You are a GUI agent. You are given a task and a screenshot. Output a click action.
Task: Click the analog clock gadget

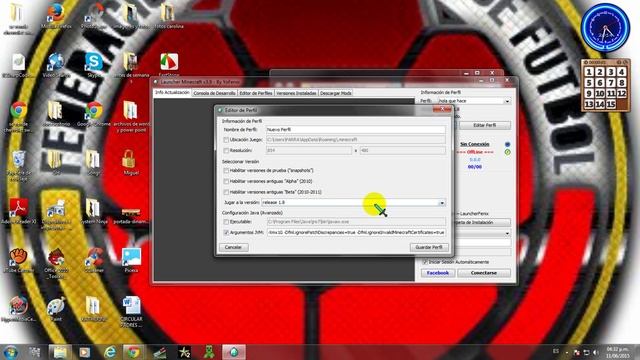605,28
